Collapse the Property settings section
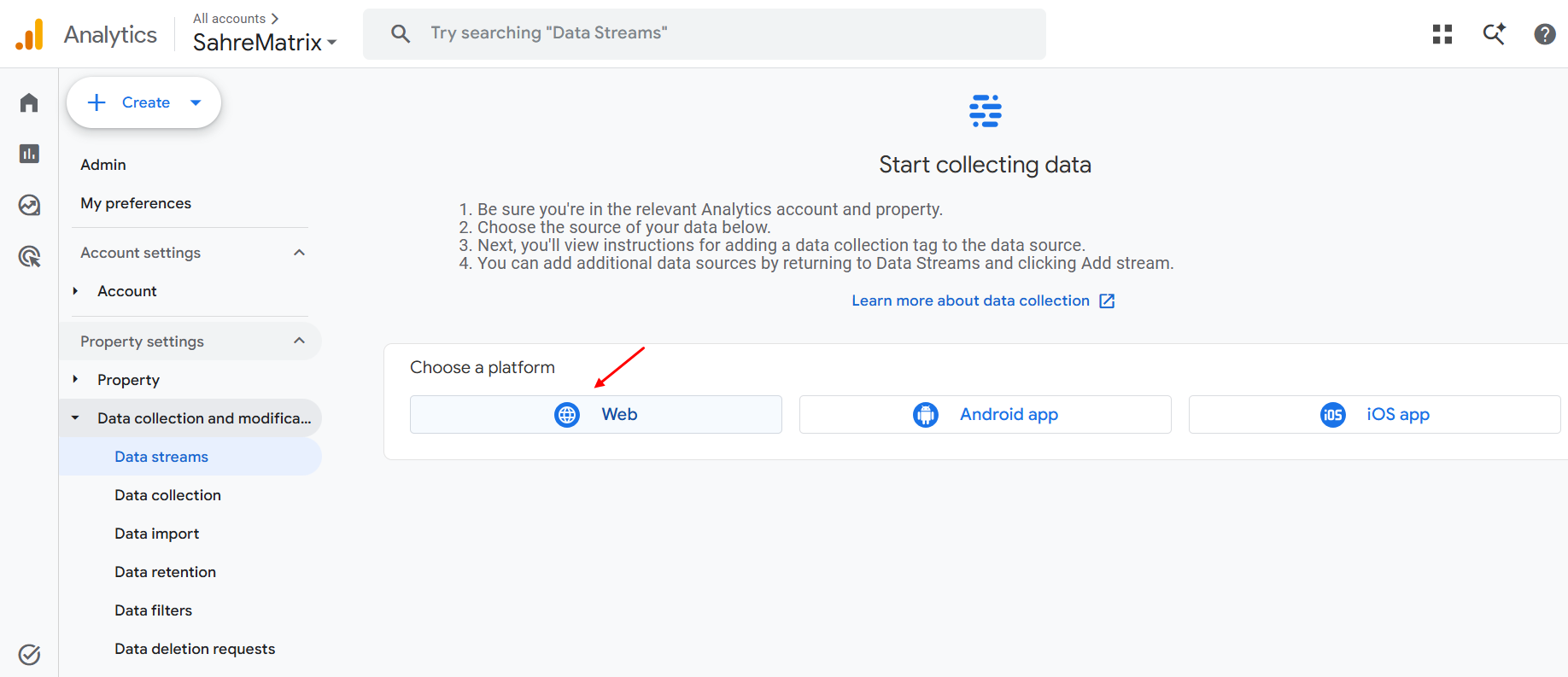The height and width of the screenshot is (677, 1568). [x=299, y=341]
